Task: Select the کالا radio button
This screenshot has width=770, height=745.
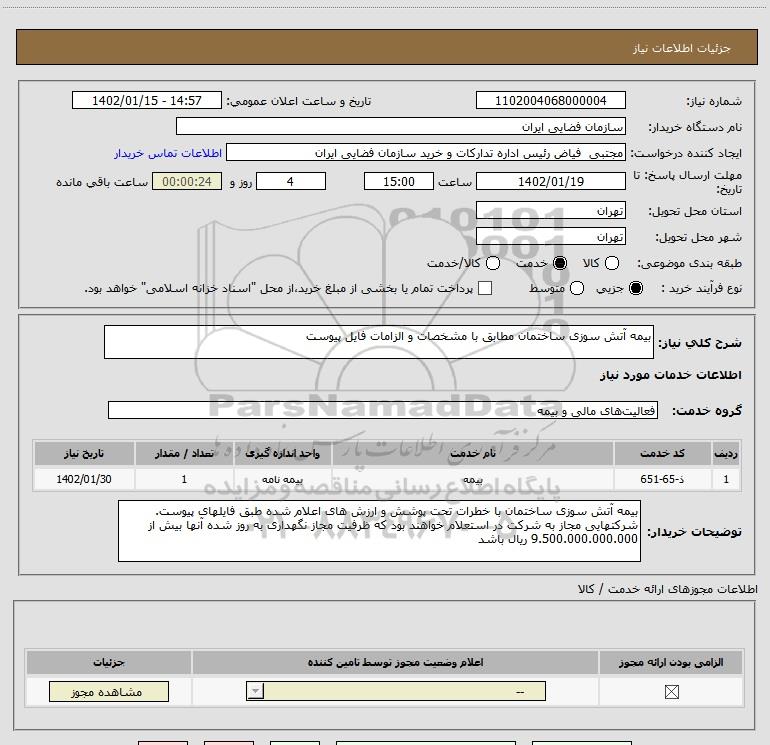Action: coord(611,263)
